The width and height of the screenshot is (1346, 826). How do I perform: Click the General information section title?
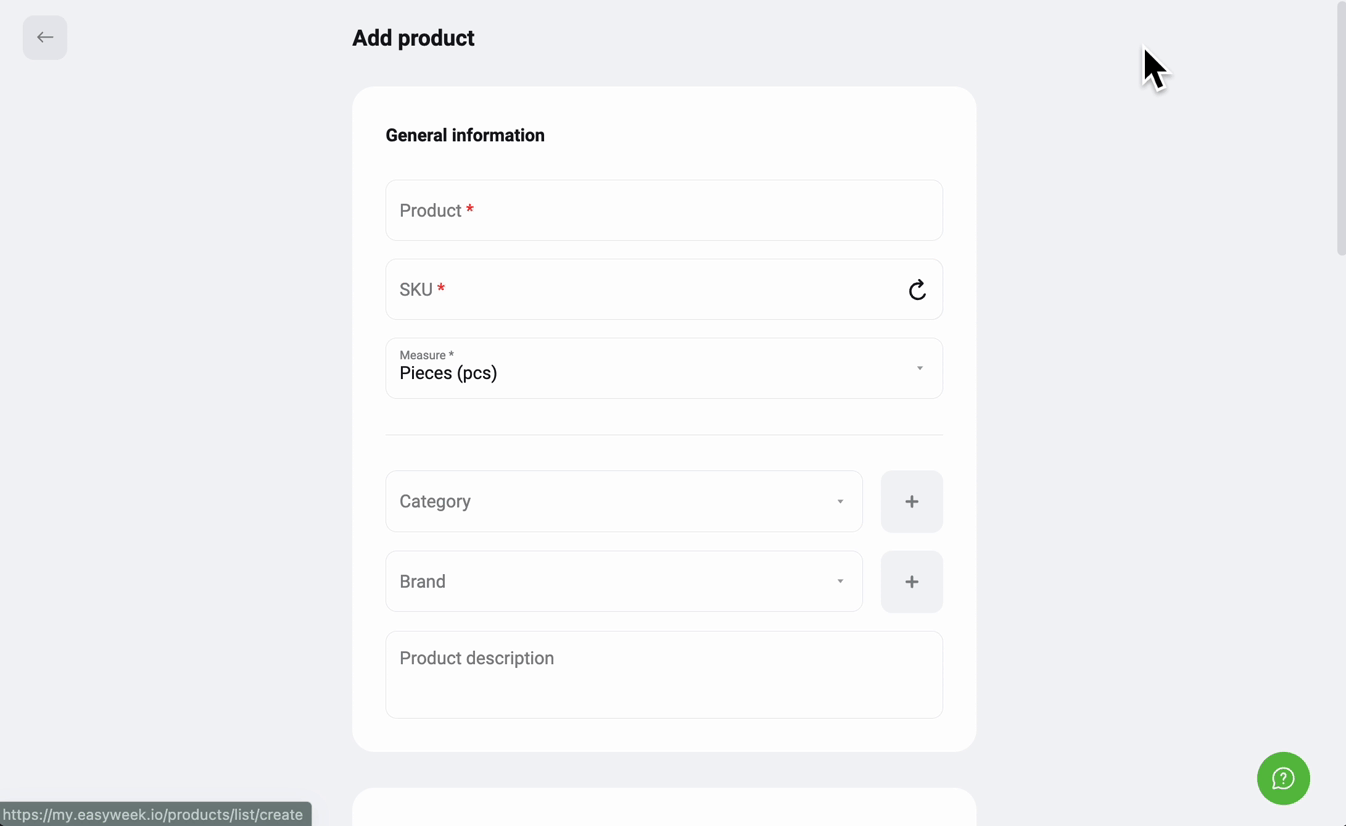point(465,135)
